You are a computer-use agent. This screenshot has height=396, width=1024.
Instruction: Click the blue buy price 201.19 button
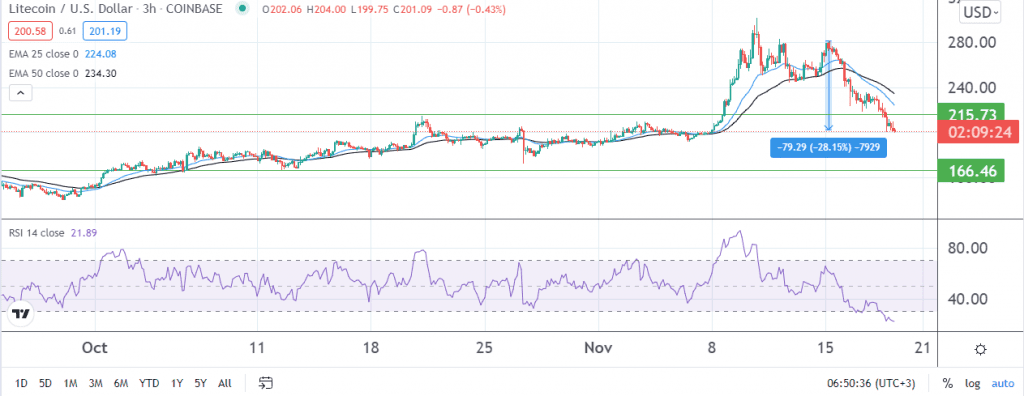(104, 30)
